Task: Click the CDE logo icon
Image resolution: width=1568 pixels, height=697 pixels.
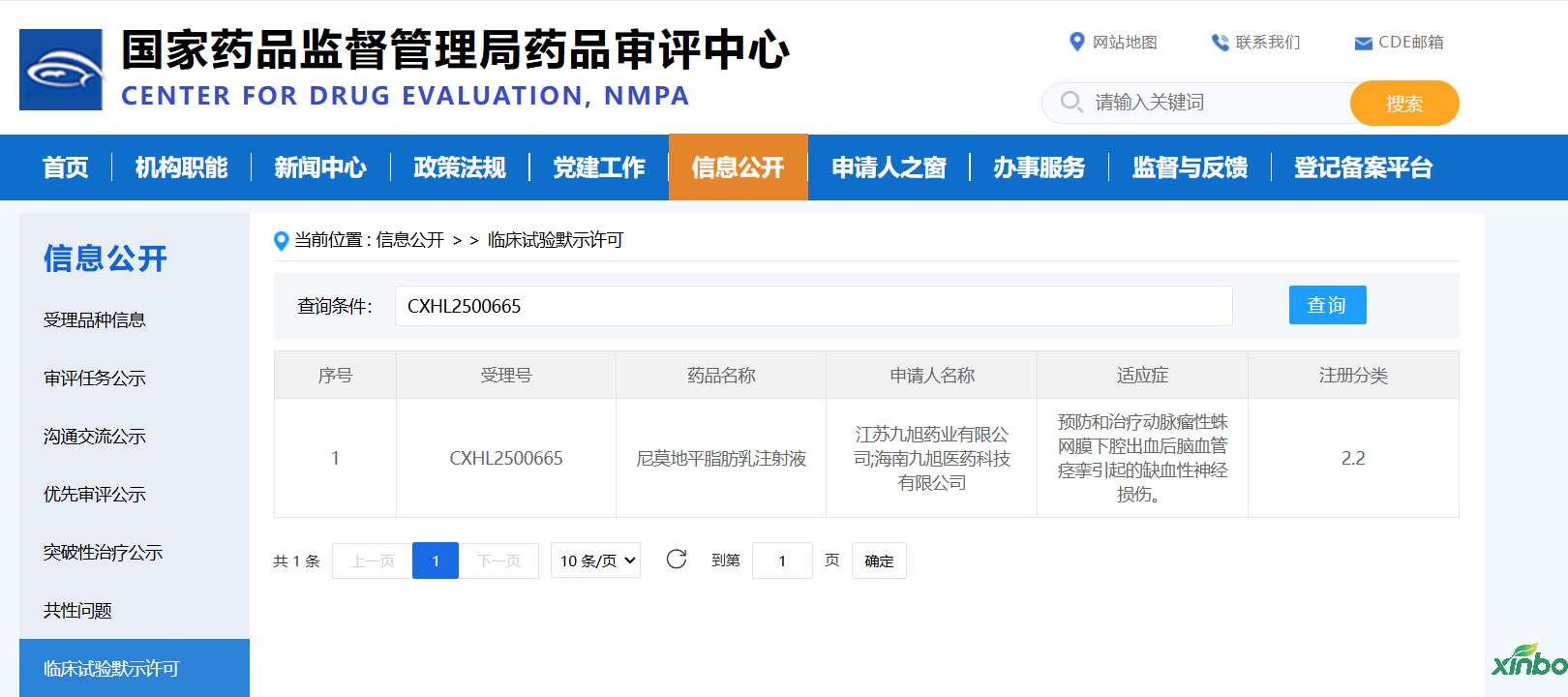Action: 61,70
